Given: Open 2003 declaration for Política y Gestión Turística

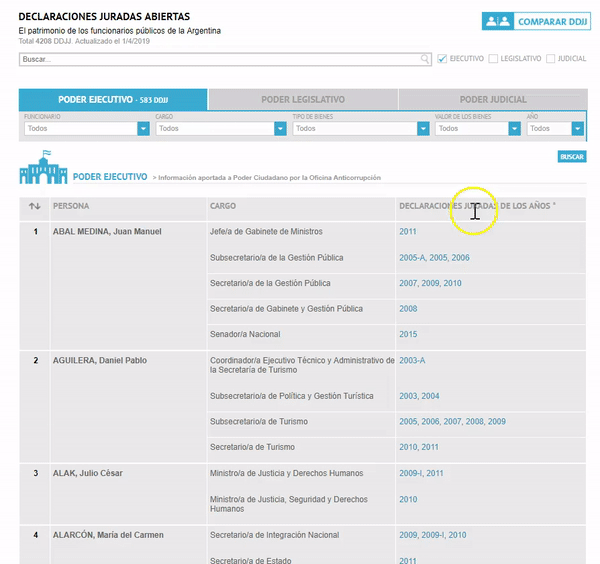Looking at the screenshot, I should [x=408, y=396].
